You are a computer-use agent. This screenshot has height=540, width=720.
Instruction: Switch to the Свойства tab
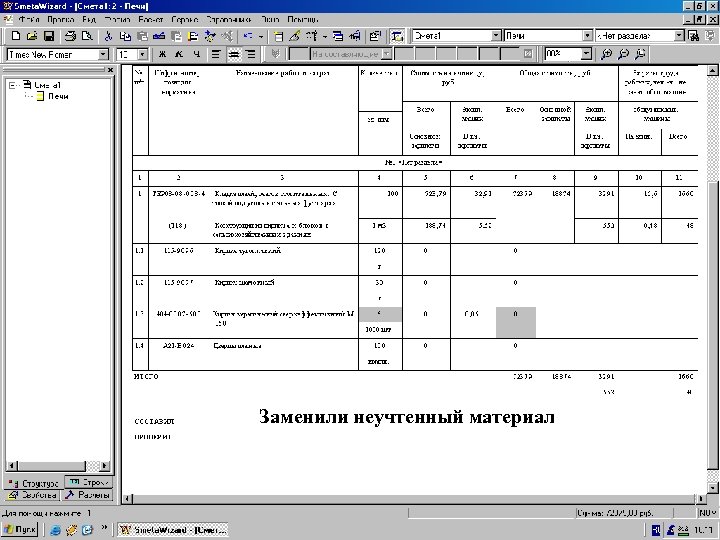[33, 495]
